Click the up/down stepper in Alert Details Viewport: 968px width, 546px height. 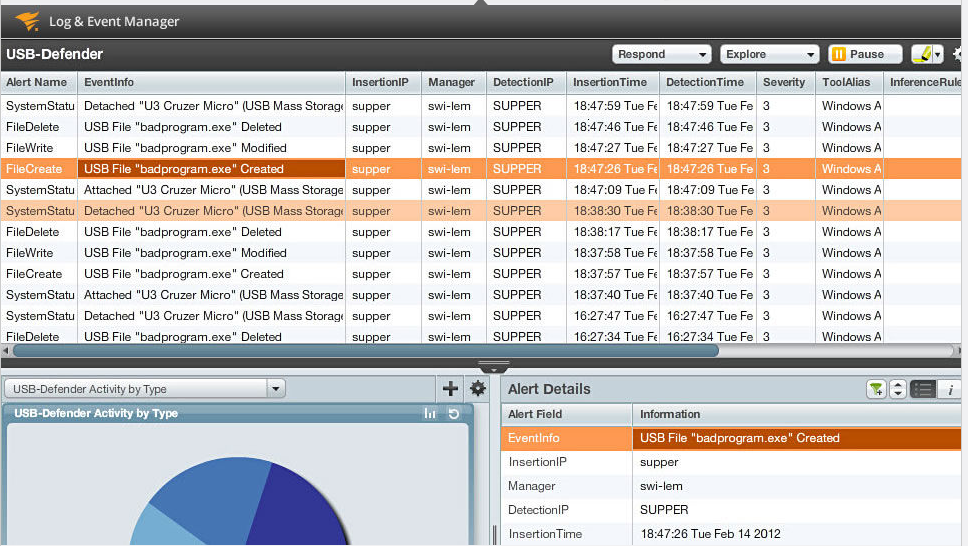click(x=898, y=390)
